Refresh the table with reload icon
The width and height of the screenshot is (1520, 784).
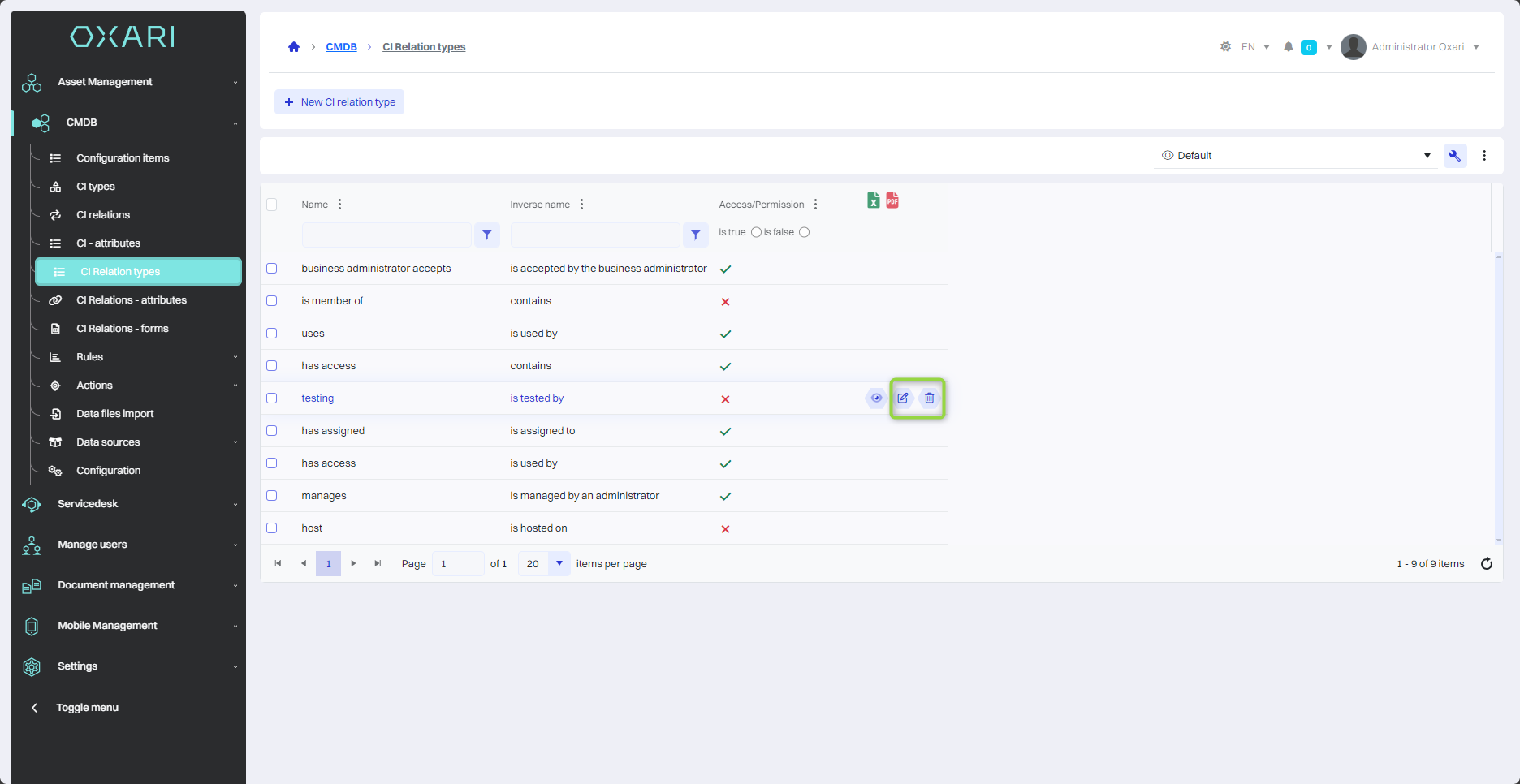(1486, 564)
